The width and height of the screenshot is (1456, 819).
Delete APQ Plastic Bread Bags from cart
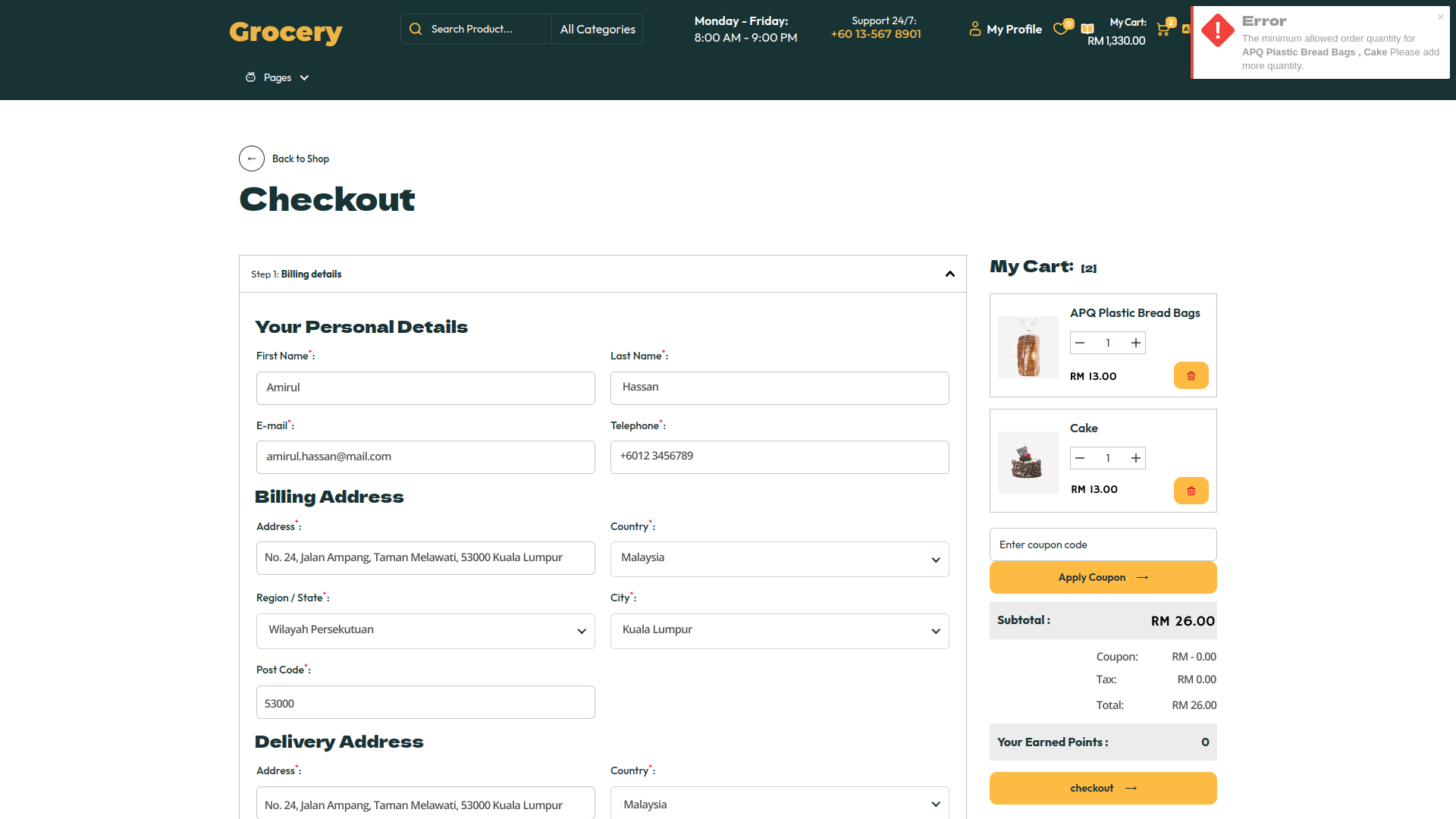click(1191, 375)
